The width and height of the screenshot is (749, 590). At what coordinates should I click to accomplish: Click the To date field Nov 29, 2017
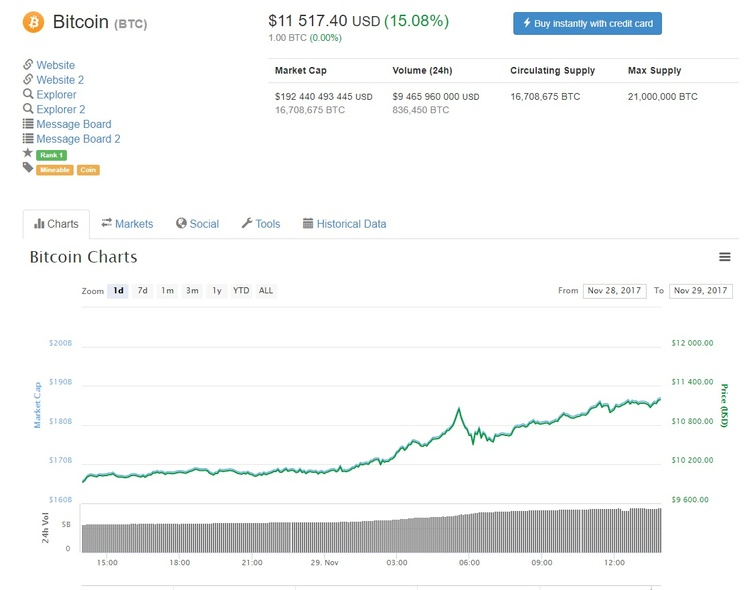coord(701,291)
